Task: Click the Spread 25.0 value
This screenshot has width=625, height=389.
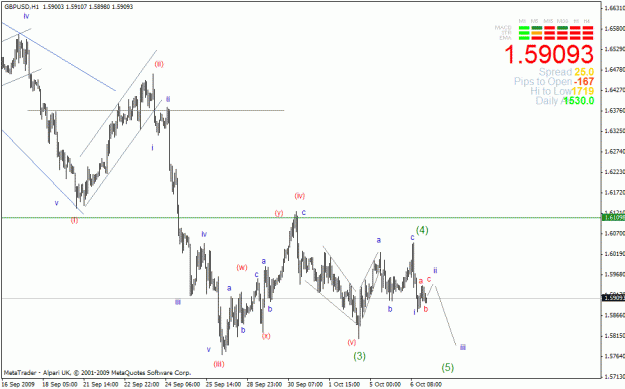Action: click(x=584, y=72)
